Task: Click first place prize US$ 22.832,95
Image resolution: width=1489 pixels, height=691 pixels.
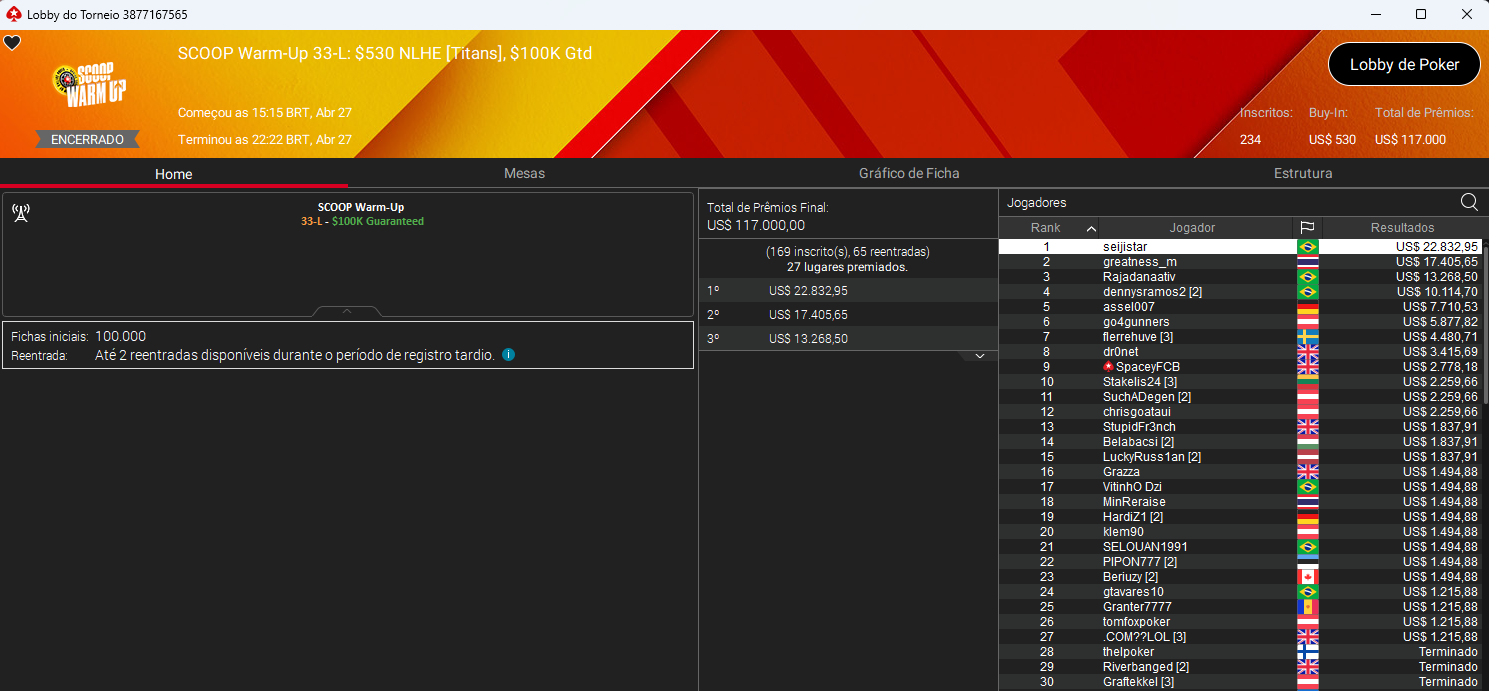Action: click(808, 291)
